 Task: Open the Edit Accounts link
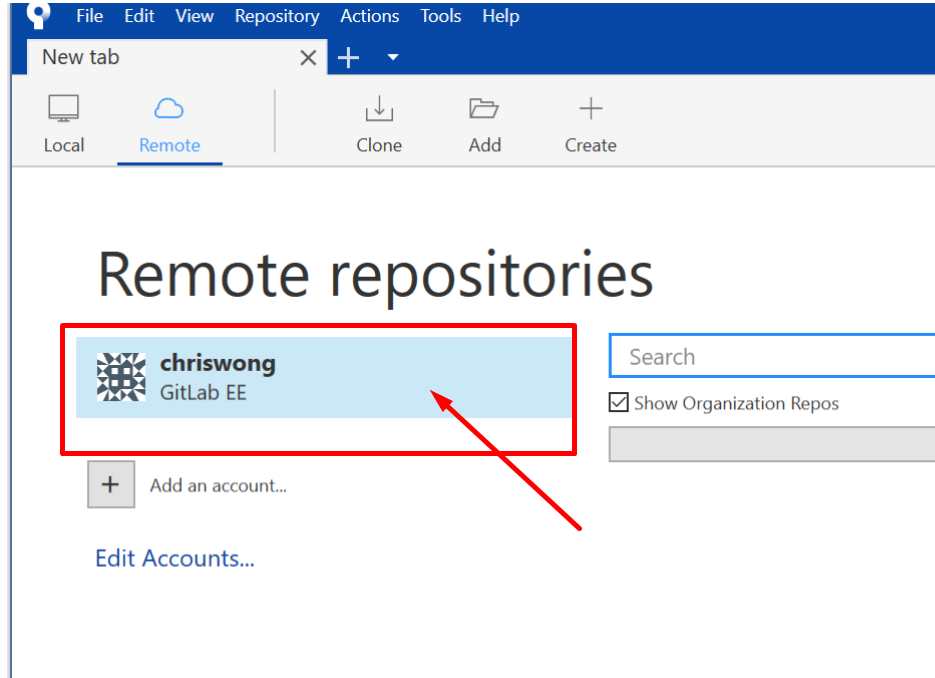pyautogui.click(x=175, y=559)
